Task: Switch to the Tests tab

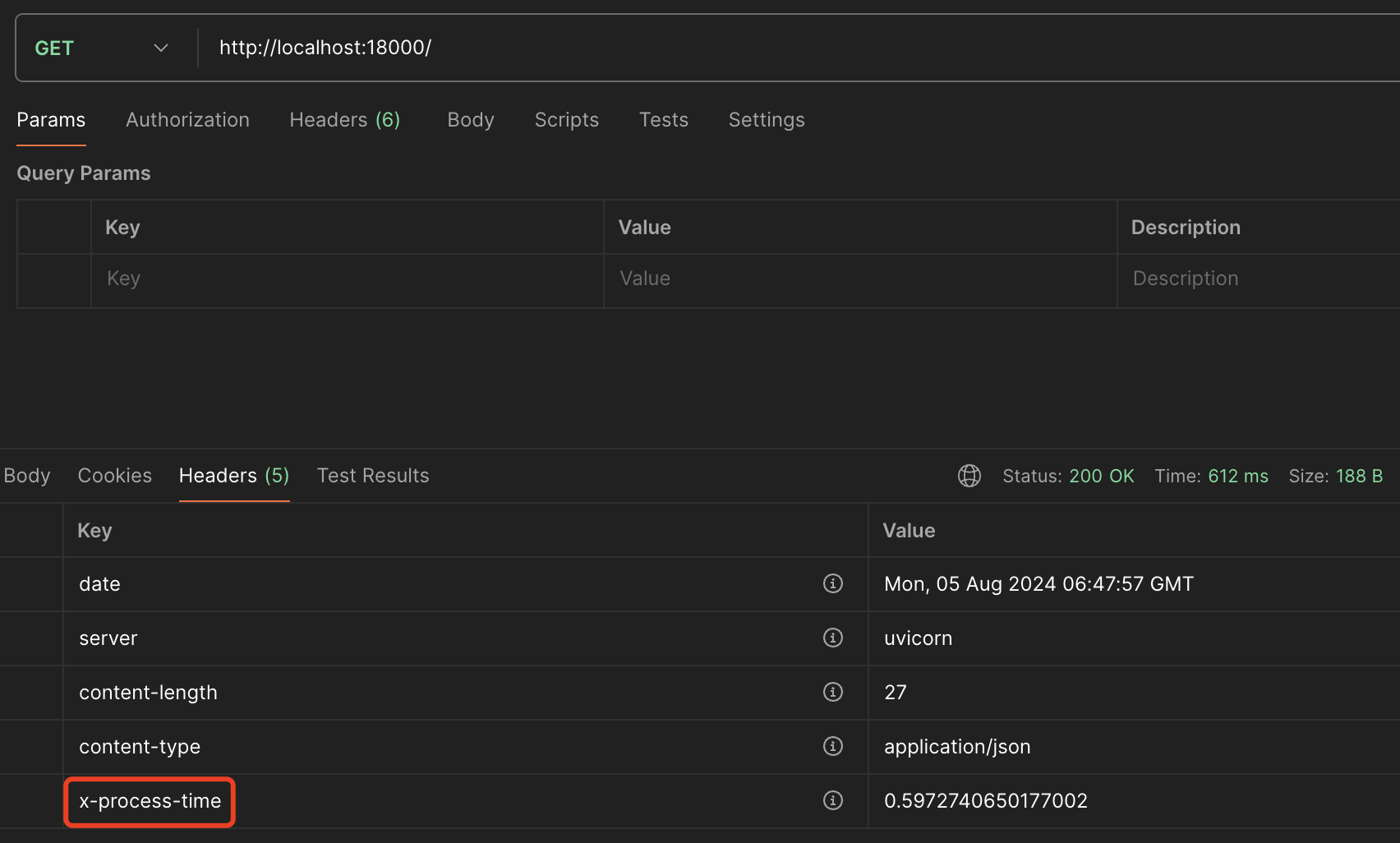Action: coord(664,120)
